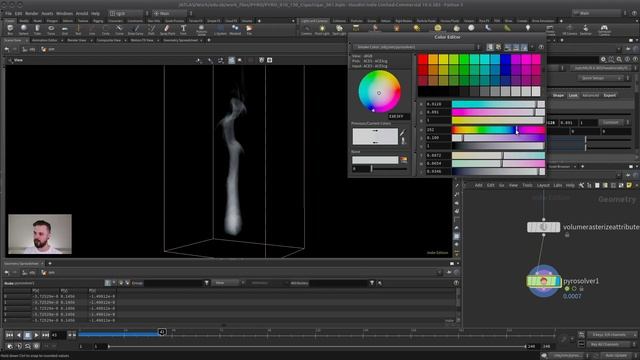Click the parameter pane gear icon
640x360 pixels.
click(x=603, y=60)
